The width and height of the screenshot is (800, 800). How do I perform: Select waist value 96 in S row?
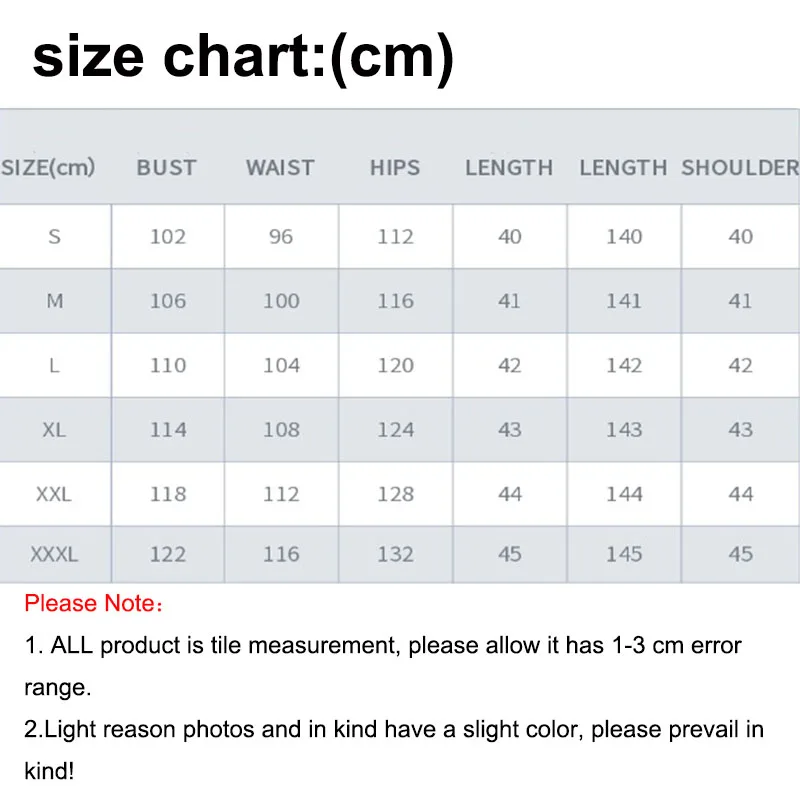coord(281,237)
